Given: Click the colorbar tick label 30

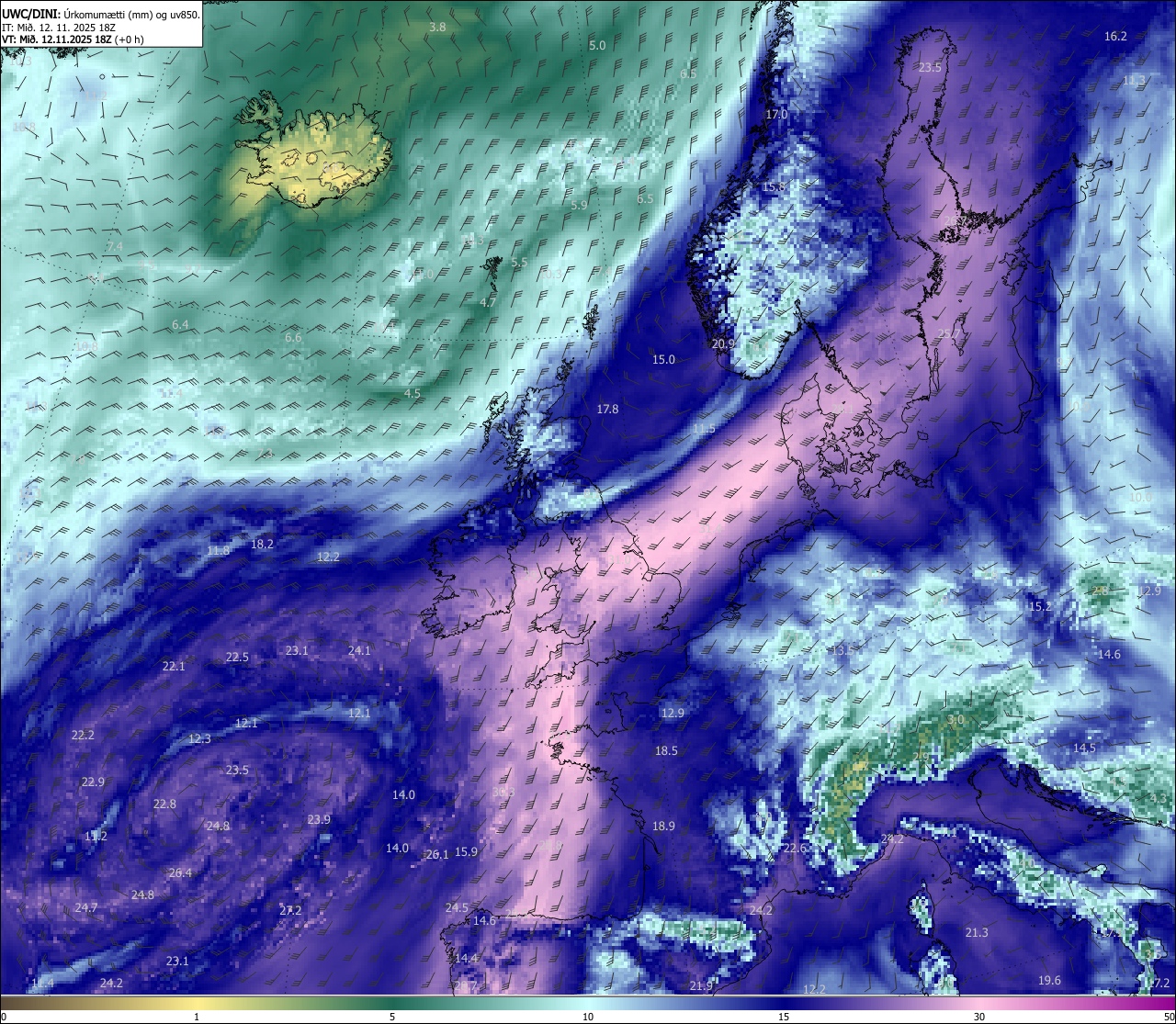Looking at the screenshot, I should point(979,1017).
